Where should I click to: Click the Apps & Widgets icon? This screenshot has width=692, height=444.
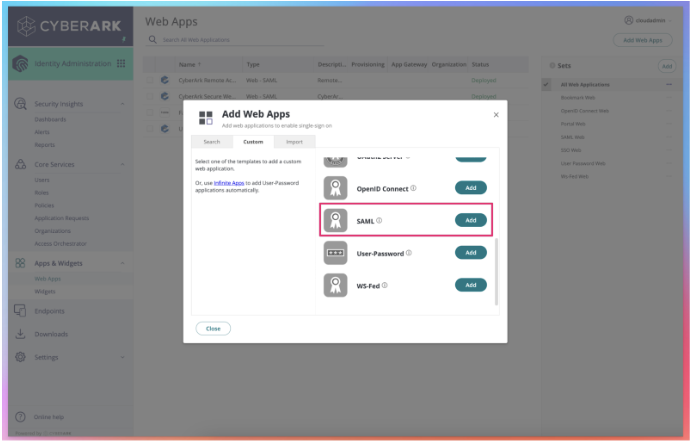[20, 263]
